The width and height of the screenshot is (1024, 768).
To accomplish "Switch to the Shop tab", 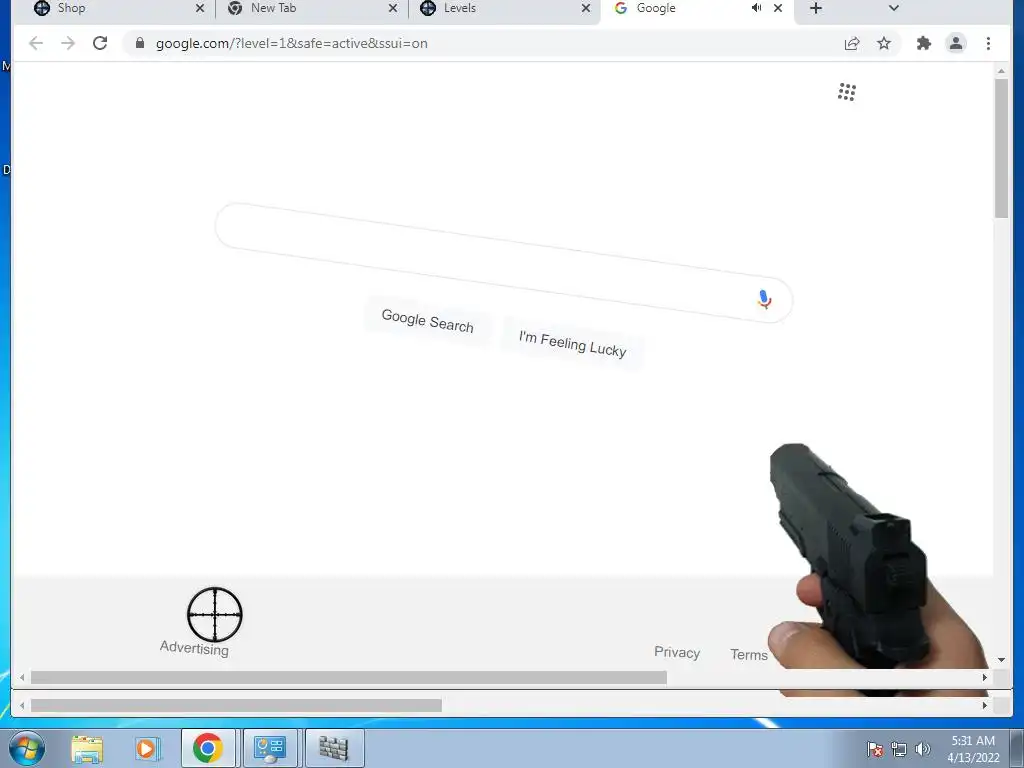I will tap(120, 9).
